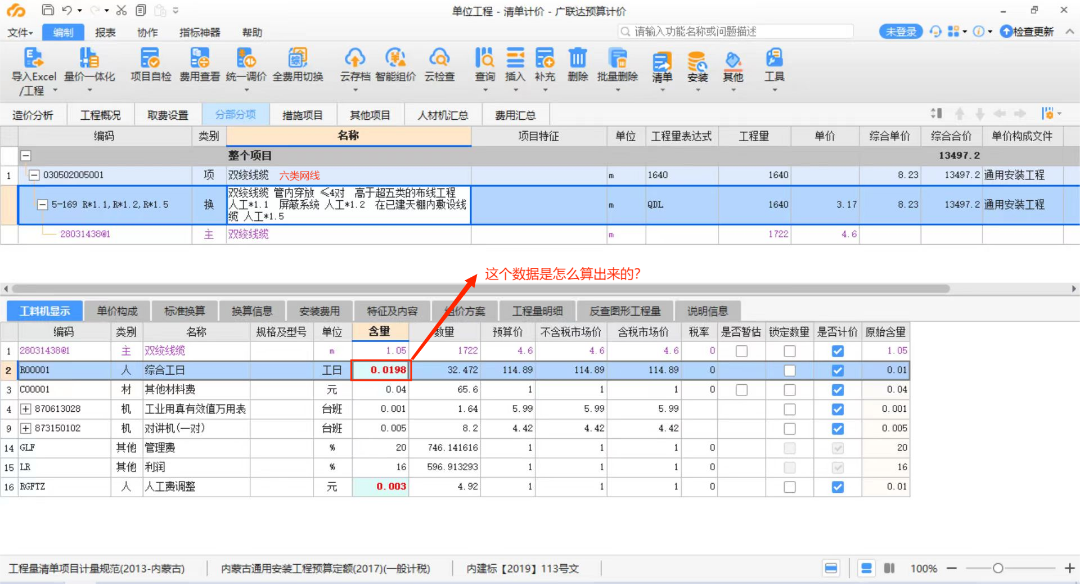Screen dimensions: 1080x584
Task: Open dropdown arrow under 安装
Action: click(697, 90)
